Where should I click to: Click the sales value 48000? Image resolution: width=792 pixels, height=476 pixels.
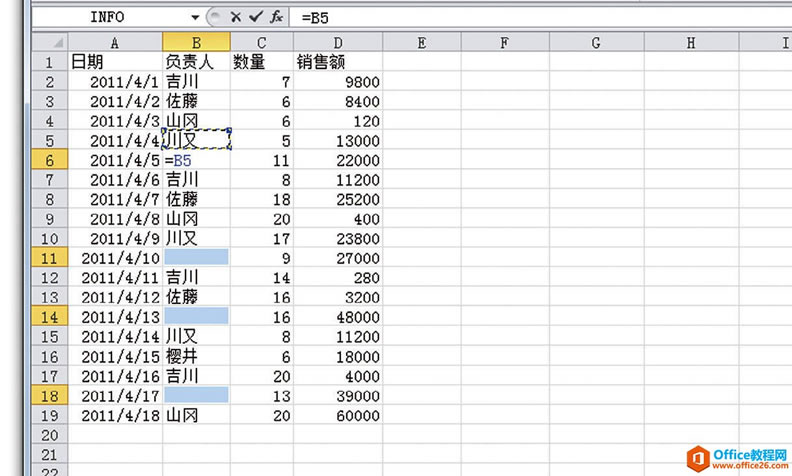(x=338, y=317)
